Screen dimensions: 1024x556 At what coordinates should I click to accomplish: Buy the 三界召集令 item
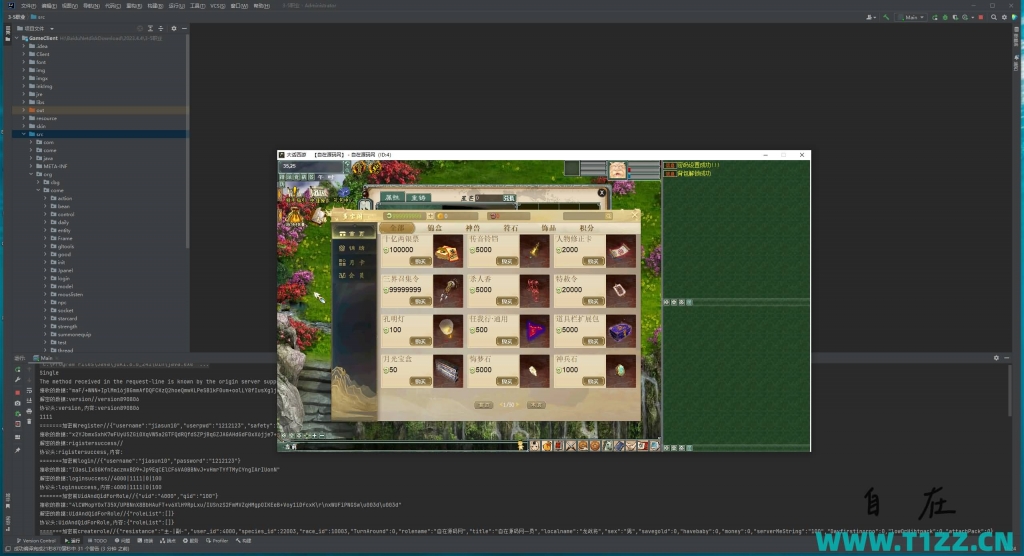pos(420,301)
